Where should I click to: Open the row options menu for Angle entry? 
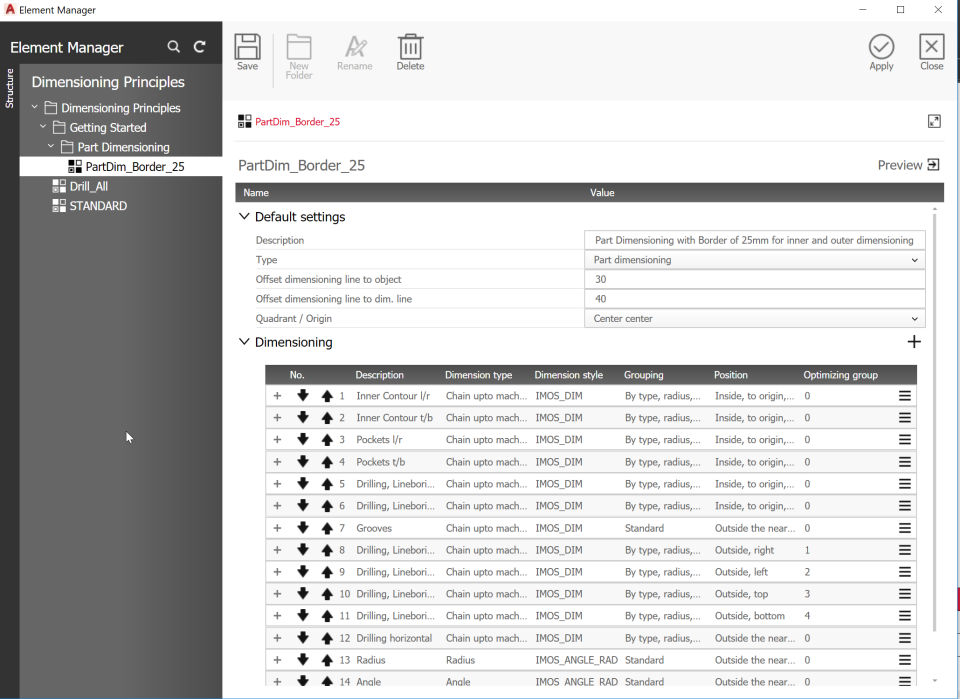[905, 682]
